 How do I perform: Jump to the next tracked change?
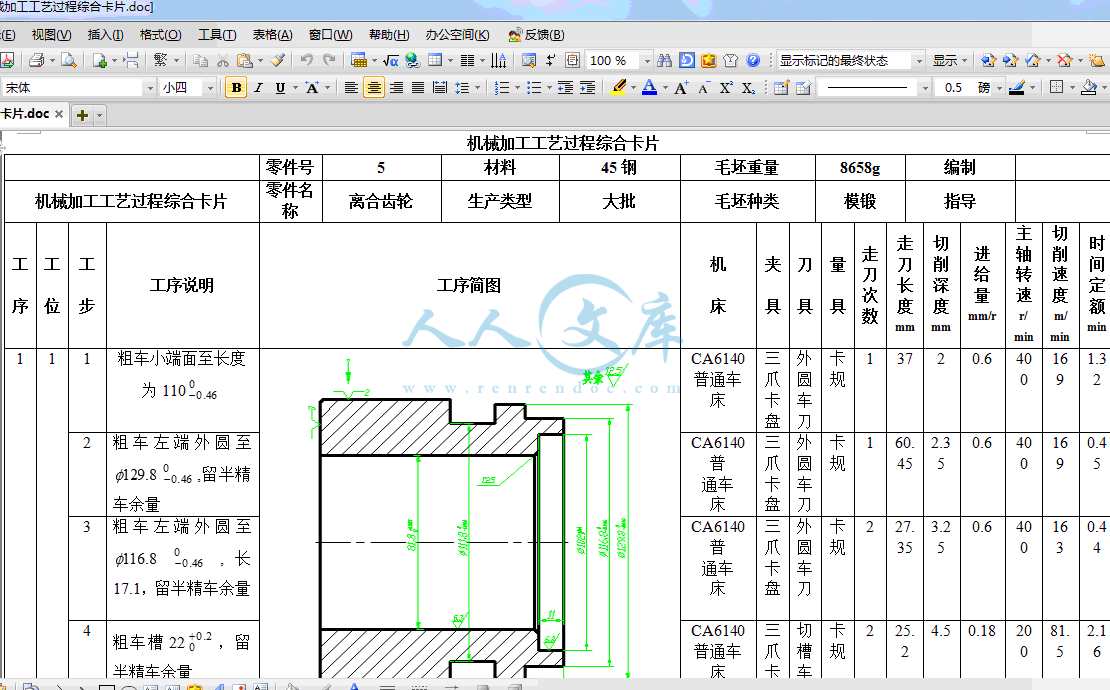(1011, 61)
